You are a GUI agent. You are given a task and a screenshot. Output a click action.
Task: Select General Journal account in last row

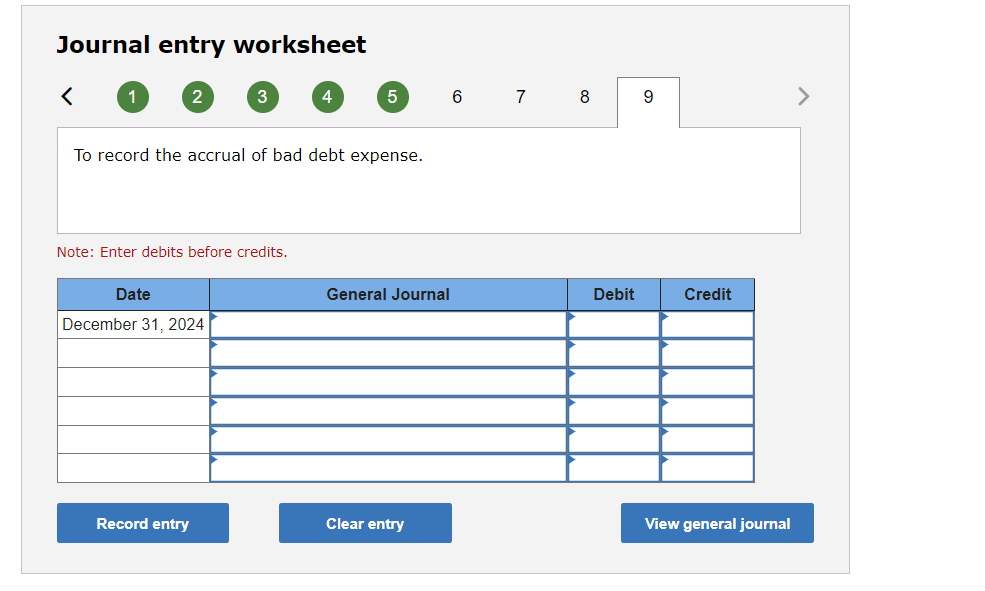(388, 468)
